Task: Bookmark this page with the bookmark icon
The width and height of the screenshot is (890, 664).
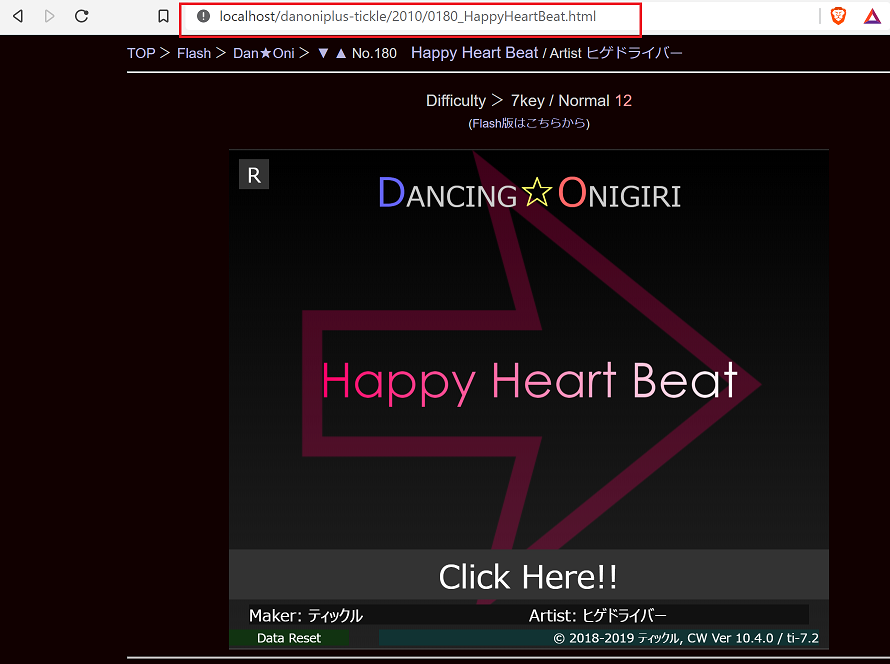Action: click(163, 16)
